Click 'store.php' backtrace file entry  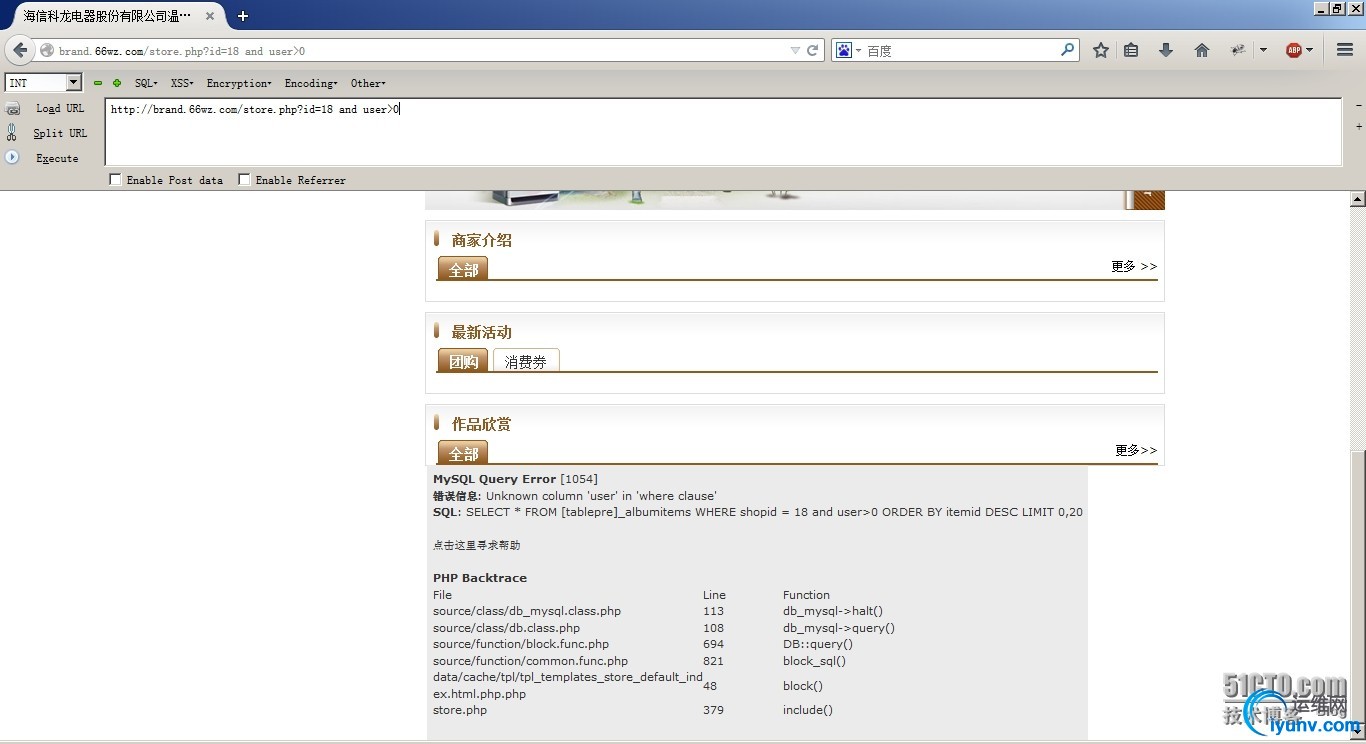460,710
